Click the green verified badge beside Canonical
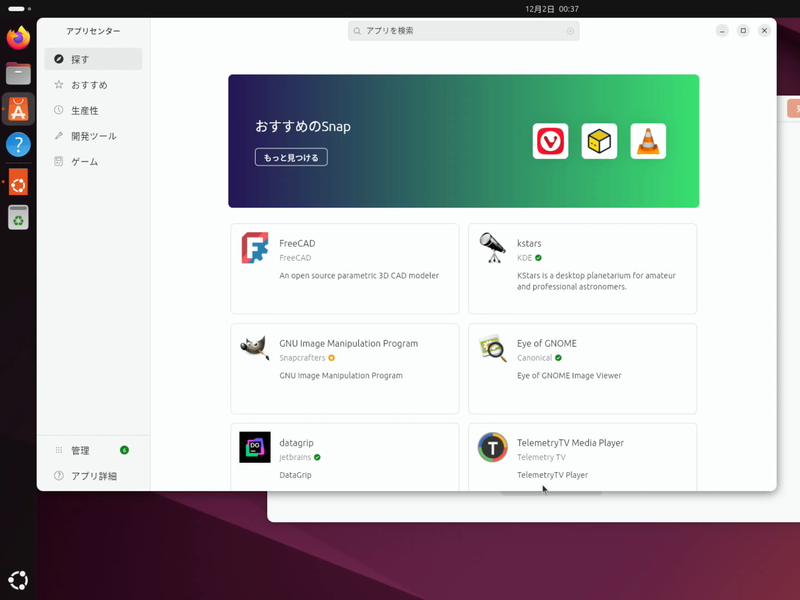The width and height of the screenshot is (800, 600). 558,358
